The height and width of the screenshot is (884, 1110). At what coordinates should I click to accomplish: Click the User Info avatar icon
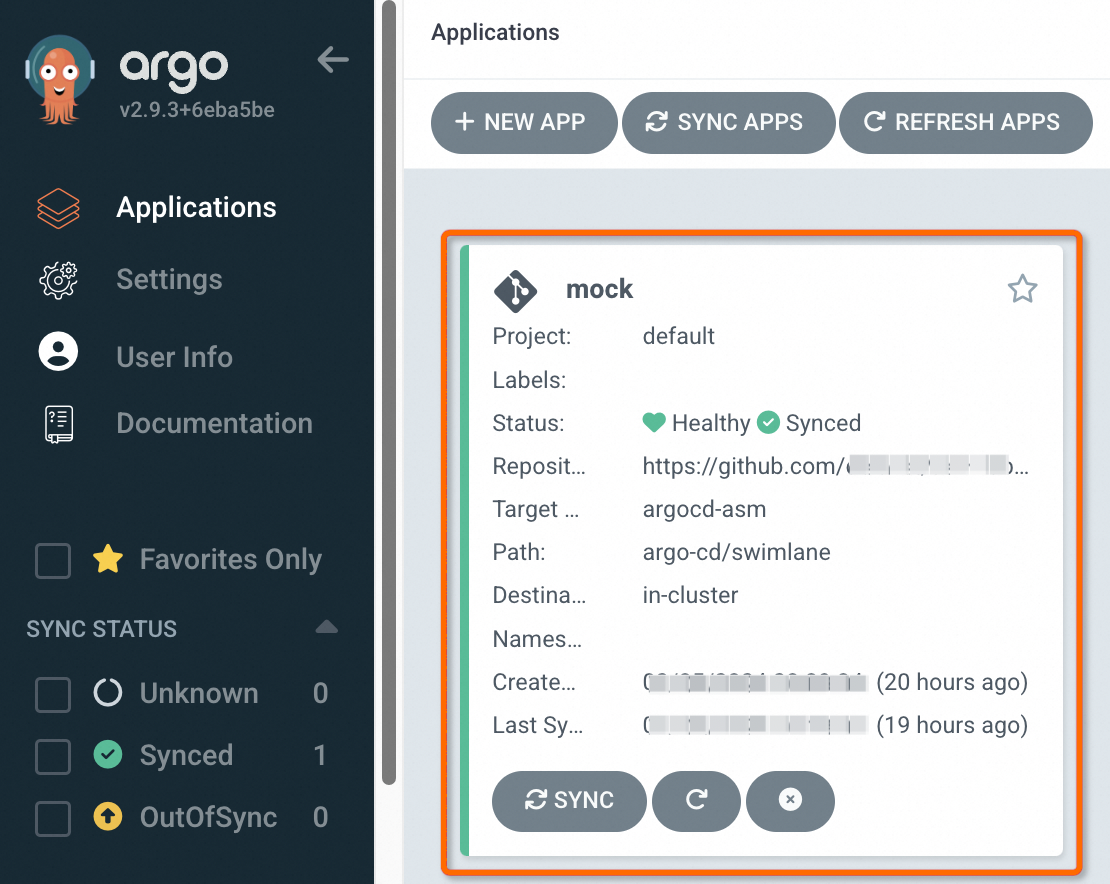click(58, 351)
